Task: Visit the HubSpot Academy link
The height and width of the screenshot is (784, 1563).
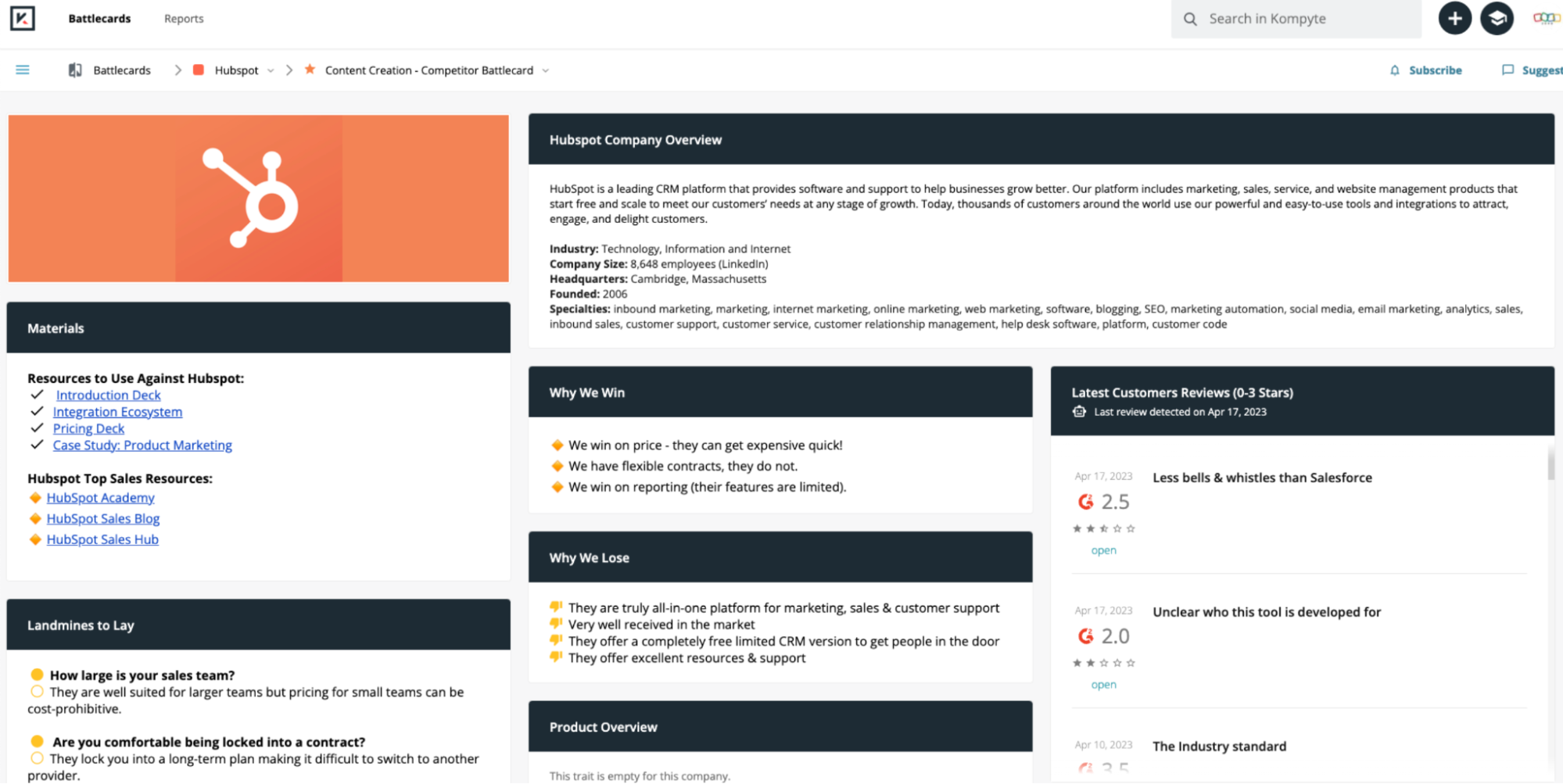Action: click(100, 498)
